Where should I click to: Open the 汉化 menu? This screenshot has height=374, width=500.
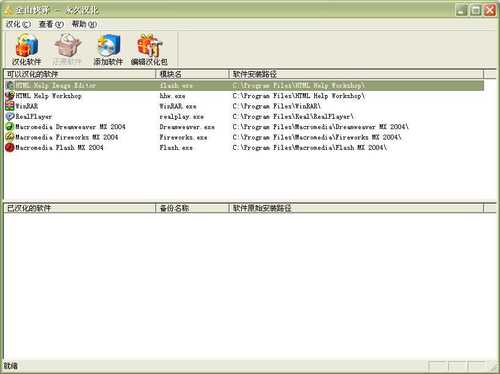click(18, 24)
